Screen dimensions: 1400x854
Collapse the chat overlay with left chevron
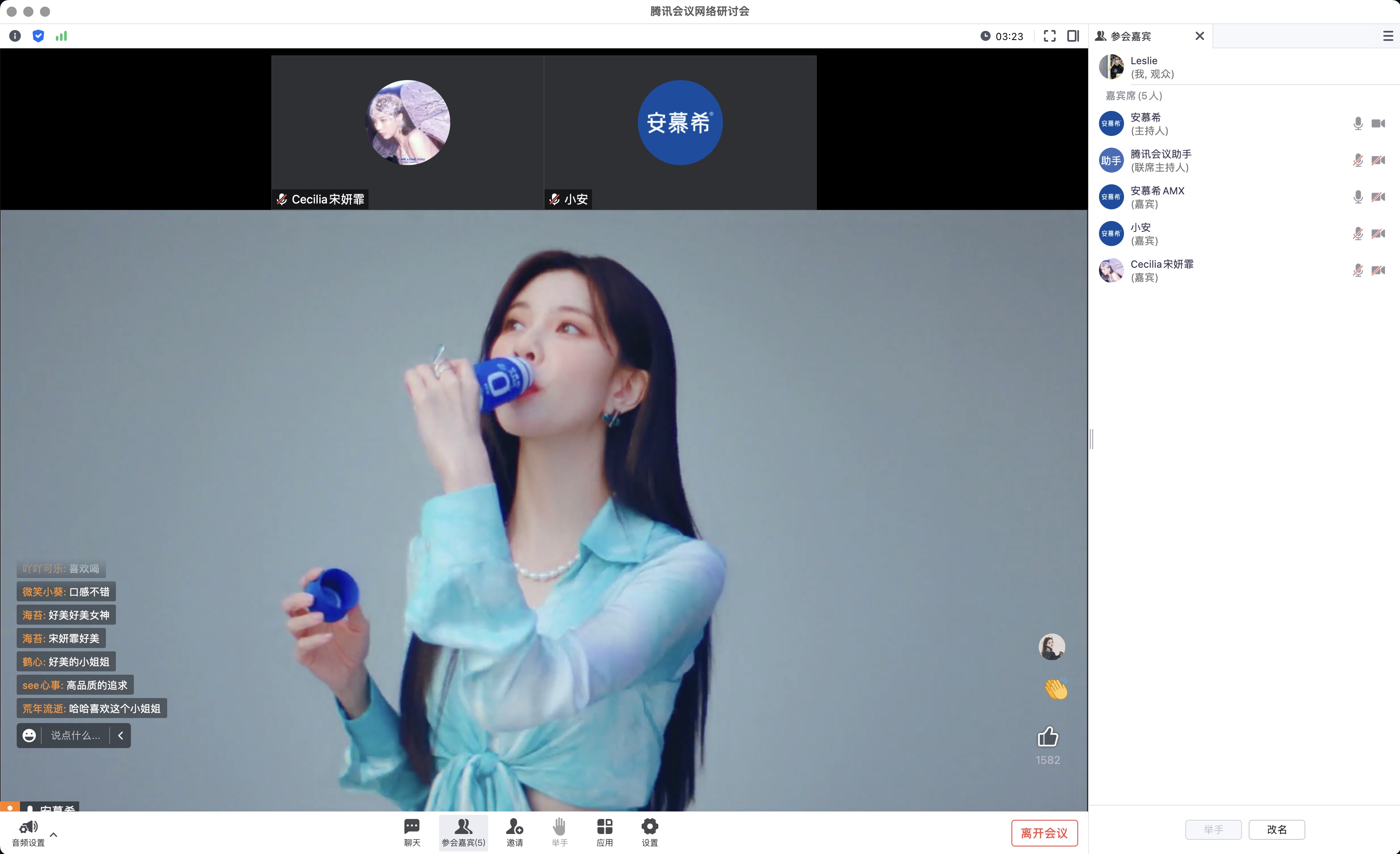pos(120,735)
